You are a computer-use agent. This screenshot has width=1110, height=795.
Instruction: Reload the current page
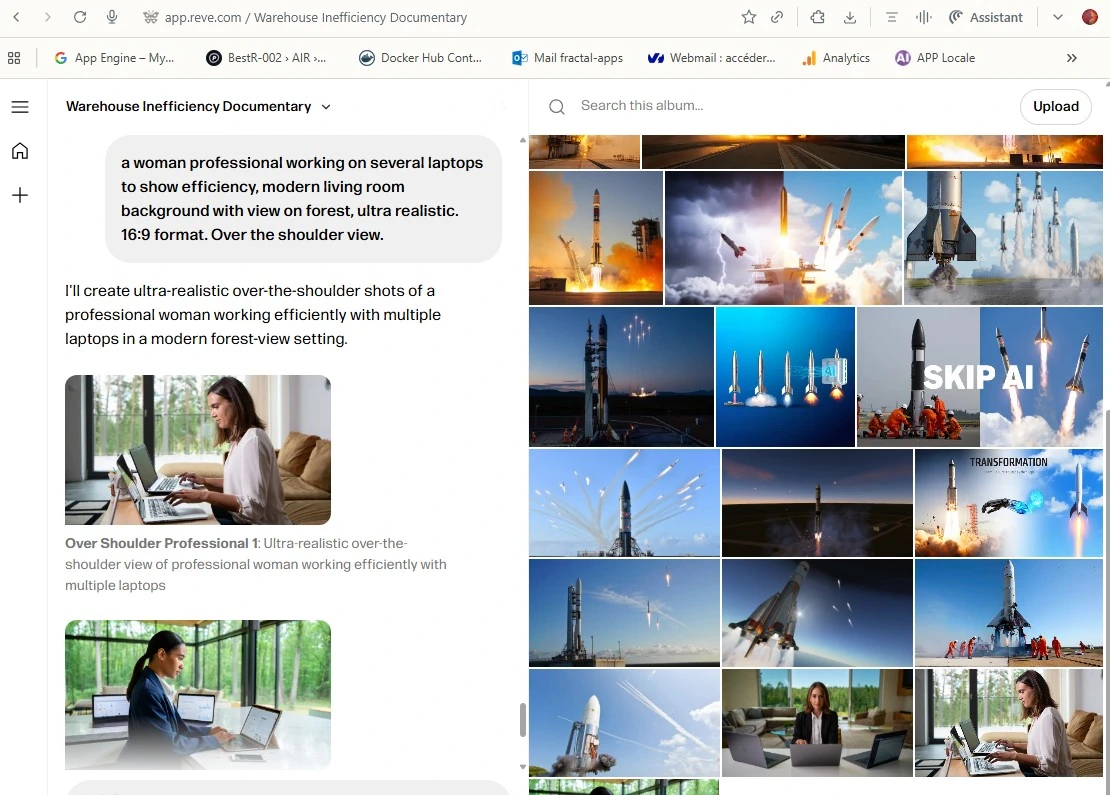80,17
